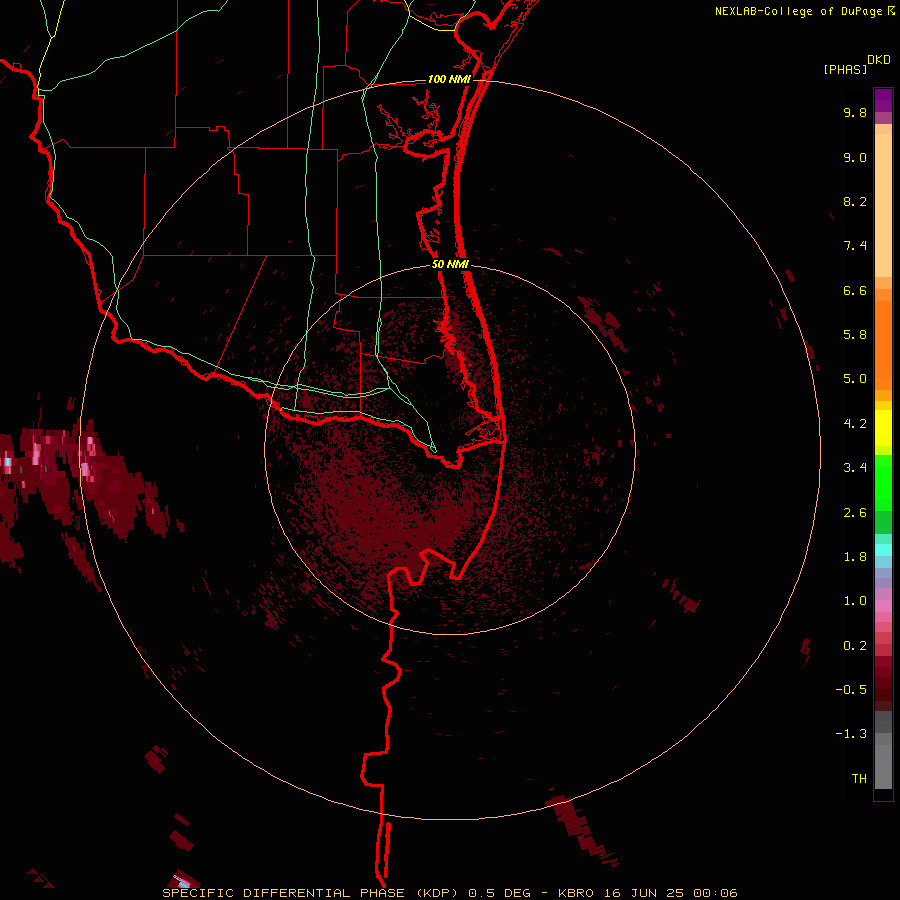The width and height of the screenshot is (900, 900).
Task: Click the 1.0 legend value
Action: [x=855, y=601]
